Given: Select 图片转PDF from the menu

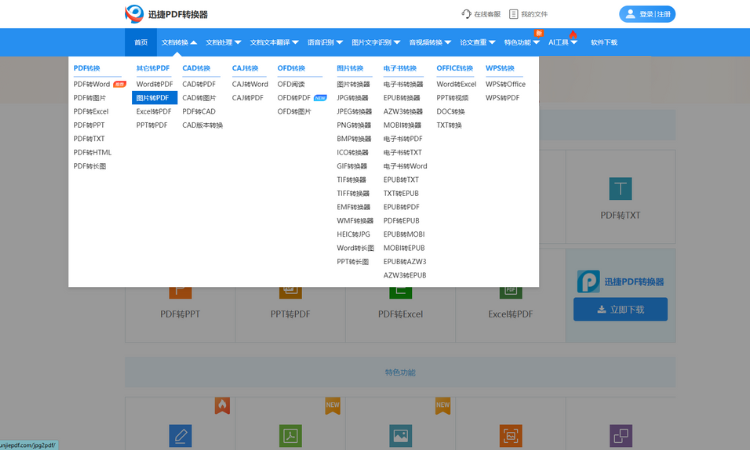Looking at the screenshot, I should coord(153,98).
